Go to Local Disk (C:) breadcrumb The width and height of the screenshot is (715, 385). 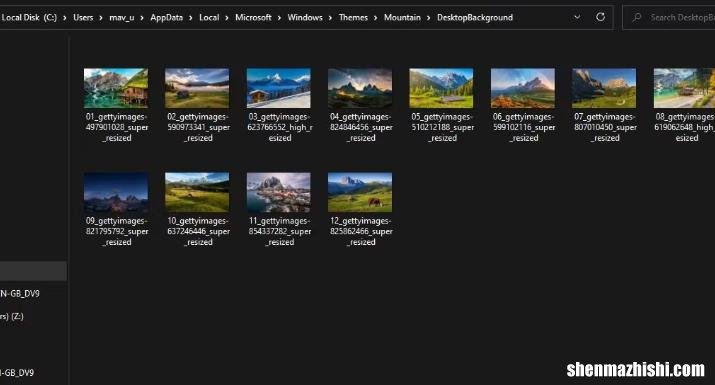[x=29, y=17]
